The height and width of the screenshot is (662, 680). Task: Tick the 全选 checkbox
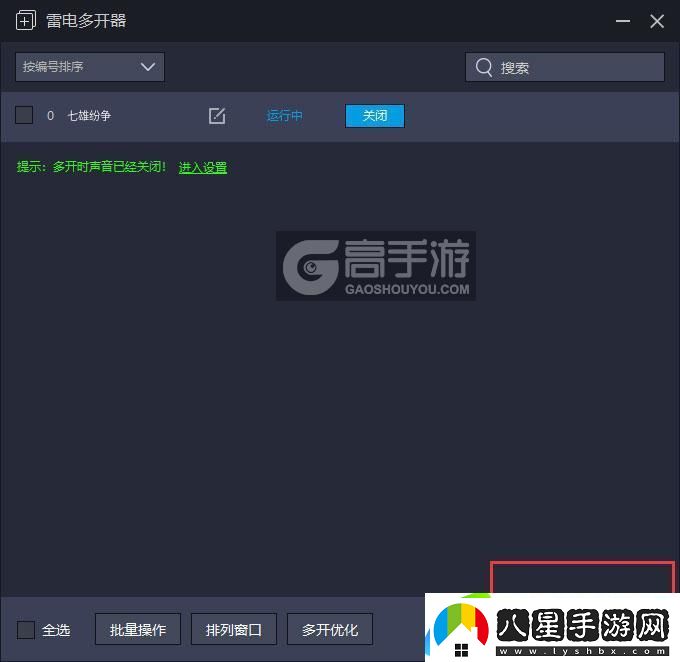click(26, 629)
